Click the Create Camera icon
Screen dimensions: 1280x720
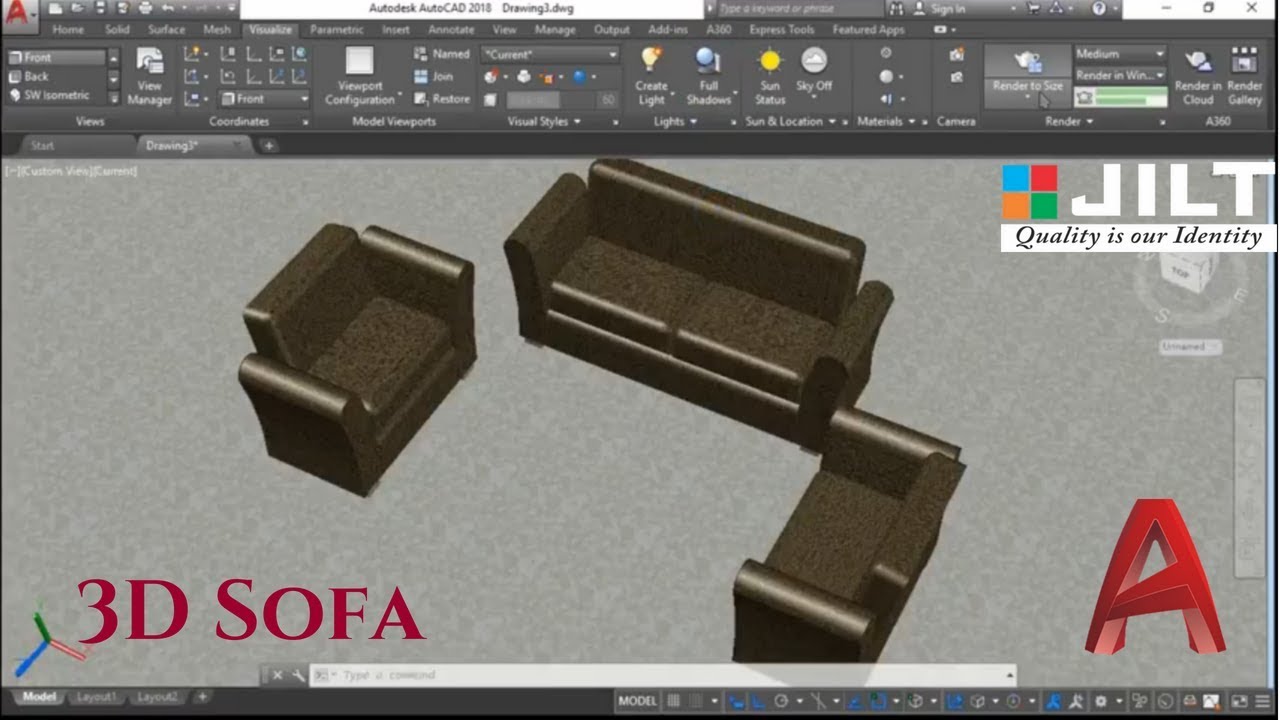pyautogui.click(x=957, y=54)
